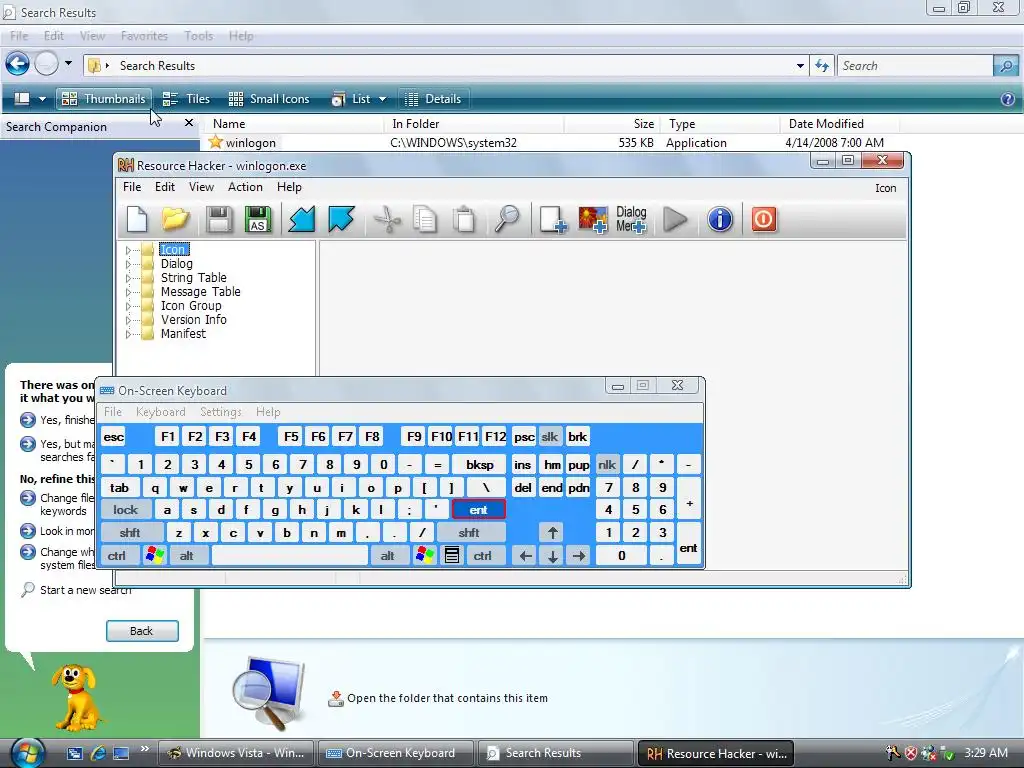1024x768 pixels.
Task: Expand the Manifest tree node
Action: tap(128, 334)
